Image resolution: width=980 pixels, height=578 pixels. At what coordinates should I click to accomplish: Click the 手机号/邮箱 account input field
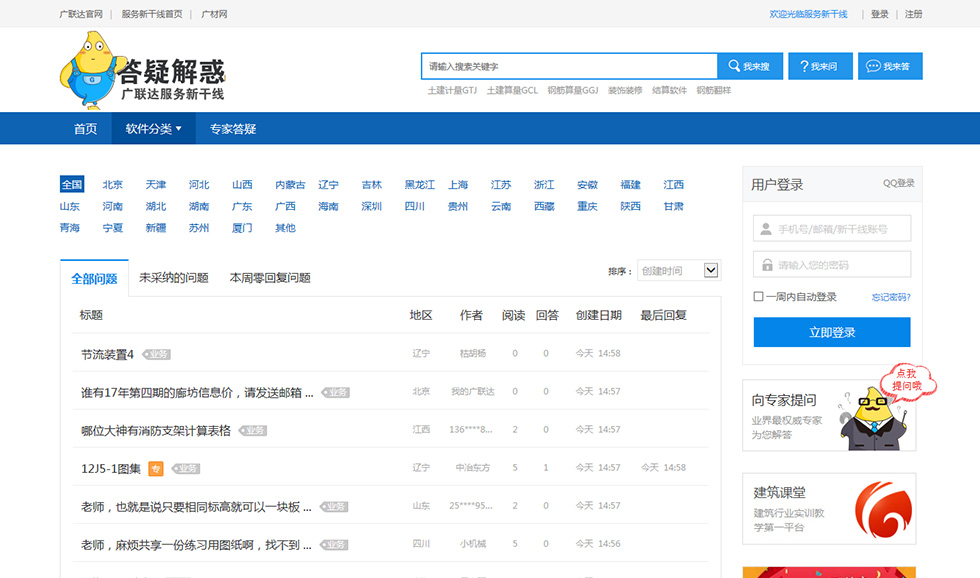(832, 229)
